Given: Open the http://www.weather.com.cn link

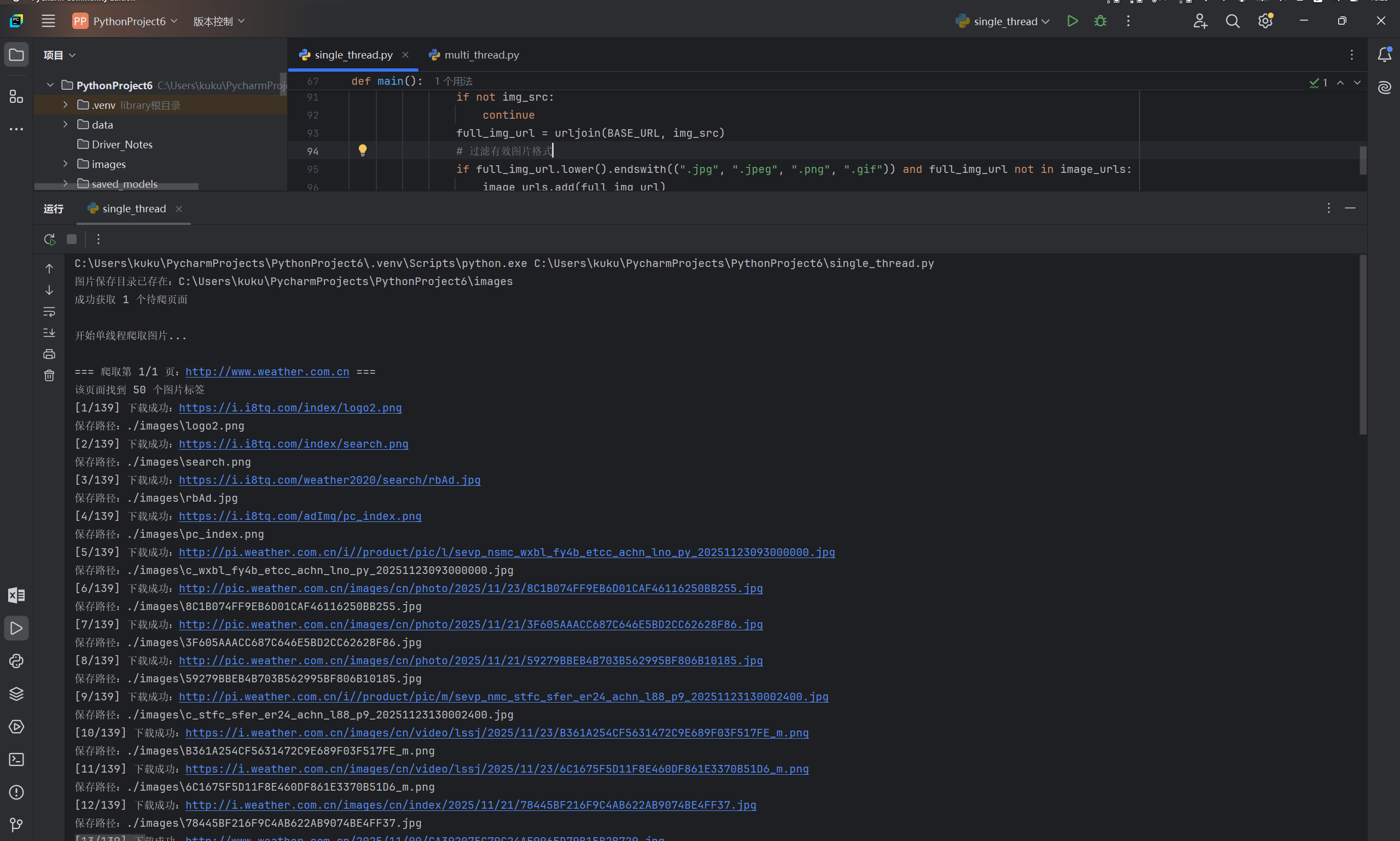Looking at the screenshot, I should (x=267, y=372).
